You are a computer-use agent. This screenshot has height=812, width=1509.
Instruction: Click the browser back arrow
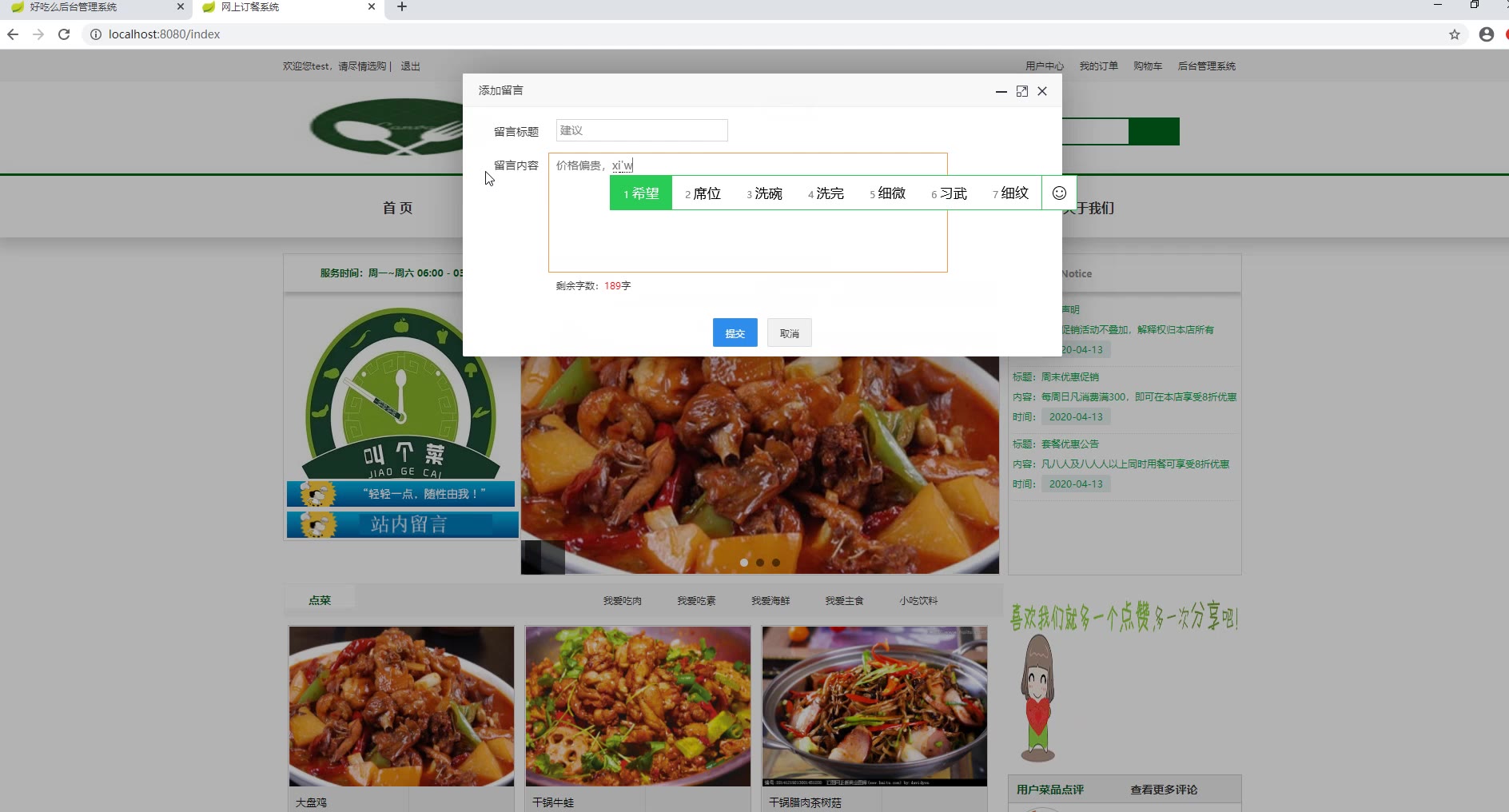[13, 34]
